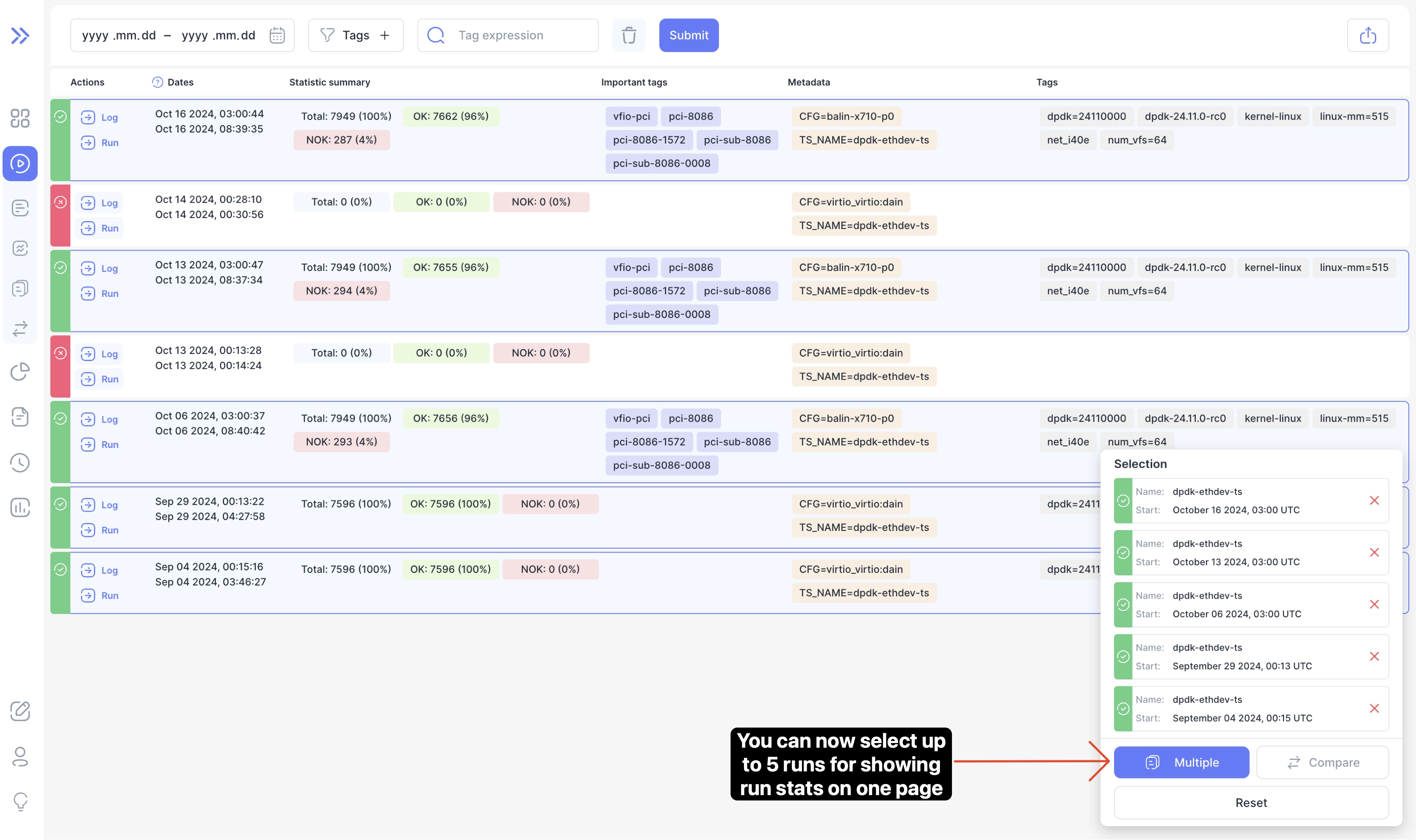The image size is (1416, 840).
Task: Expand the sidebar with double-chevron icon
Action: point(20,36)
